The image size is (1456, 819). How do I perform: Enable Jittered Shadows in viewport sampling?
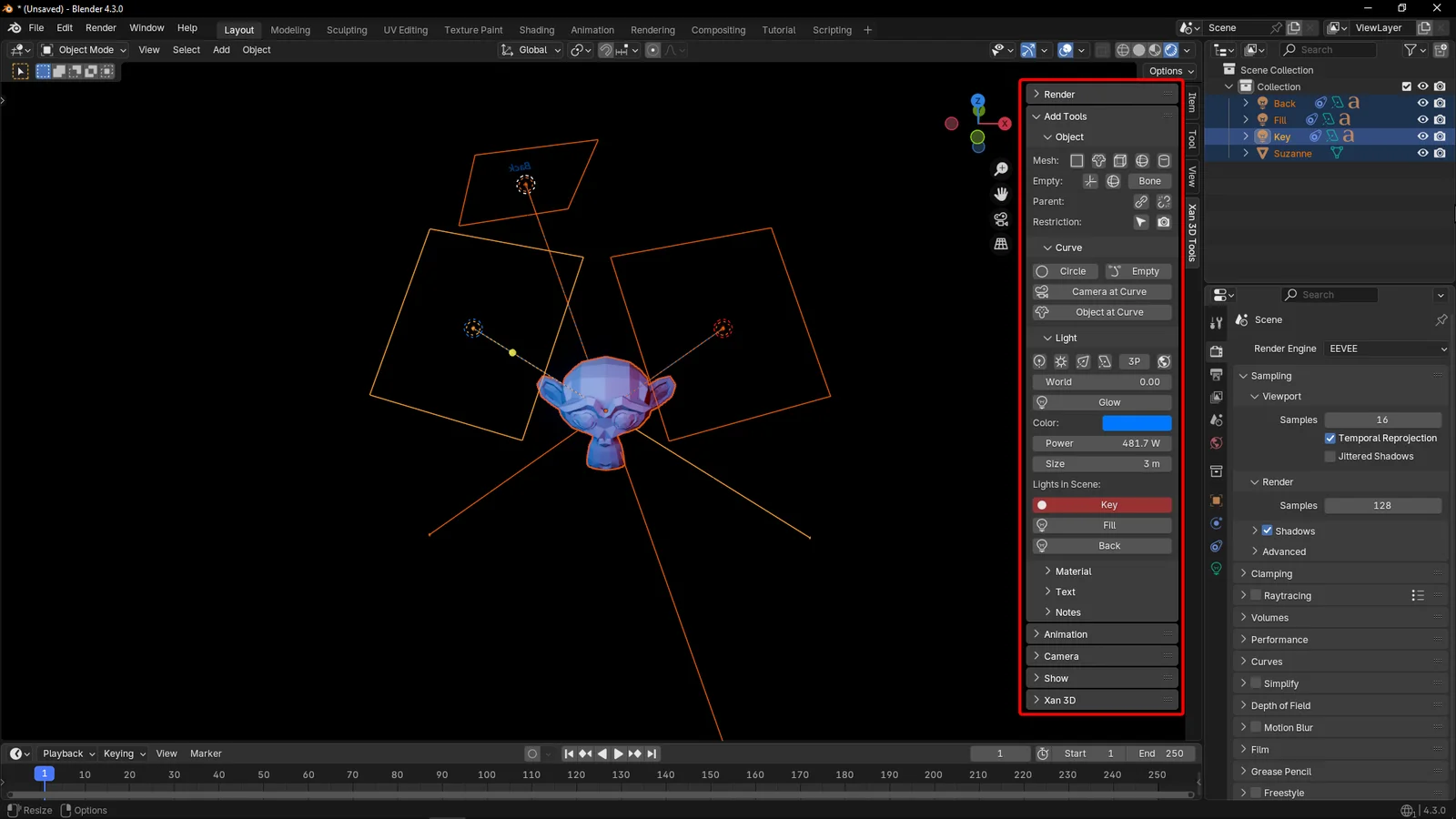[x=1330, y=456]
